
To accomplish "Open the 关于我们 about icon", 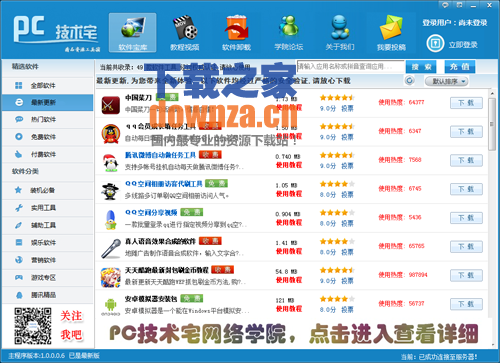I will tap(340, 32).
